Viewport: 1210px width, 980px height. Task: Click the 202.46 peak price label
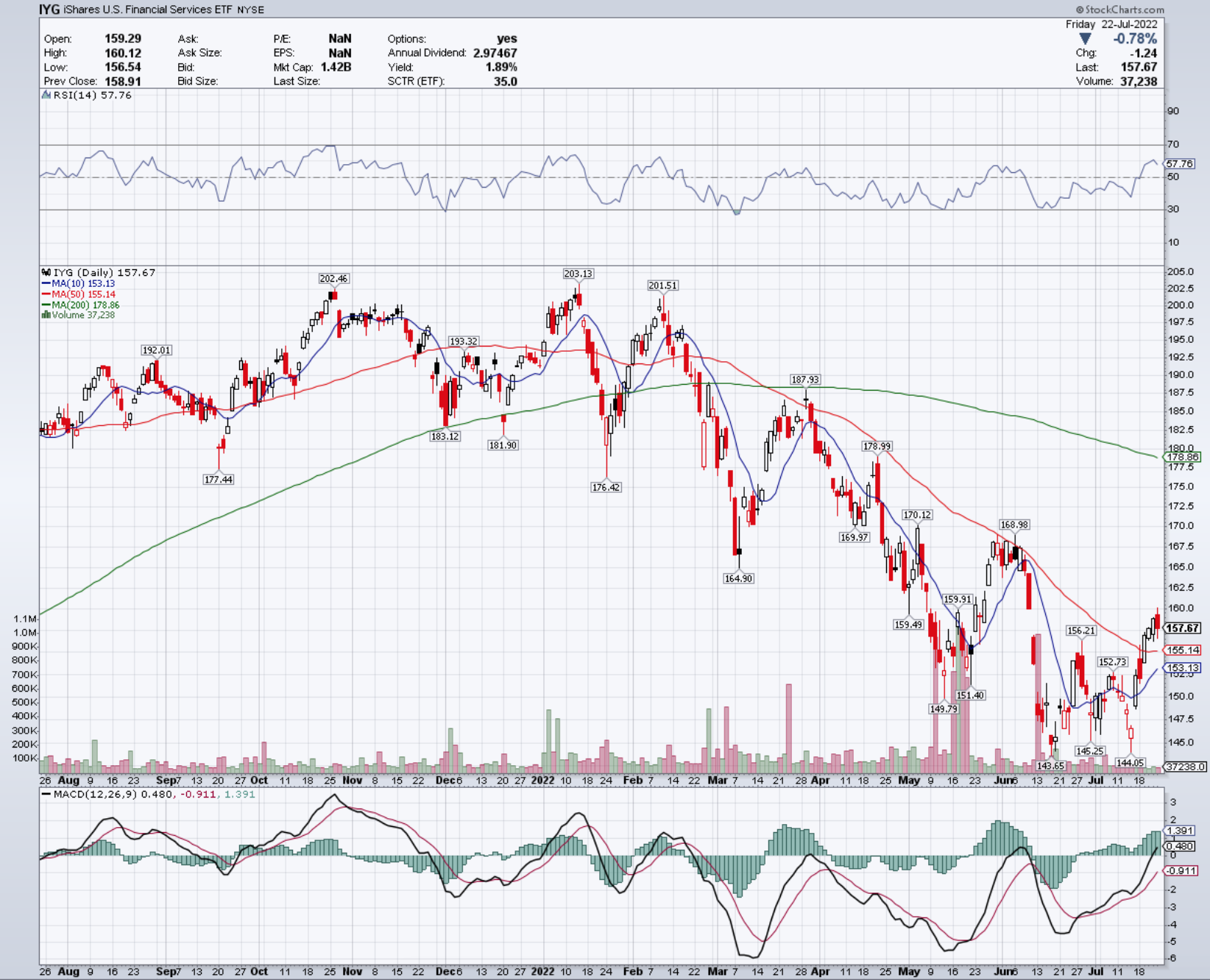click(x=333, y=279)
